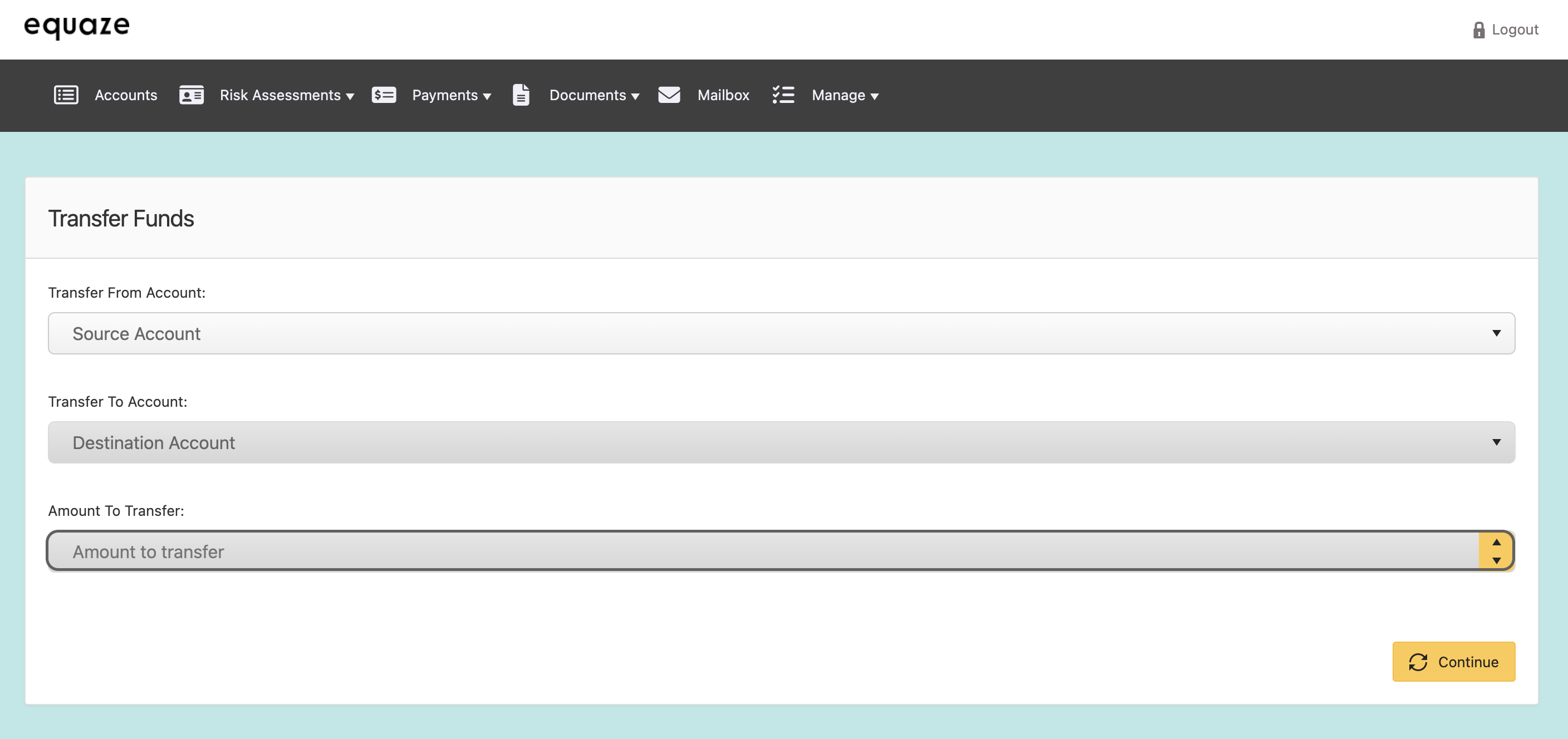
Task: Open the Destination Account dropdown
Action: 781,442
